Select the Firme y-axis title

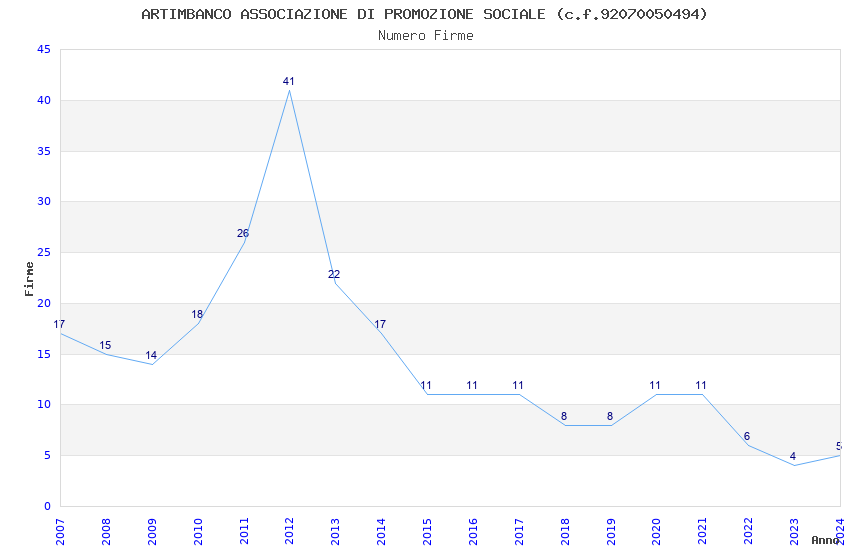pyautogui.click(x=29, y=279)
